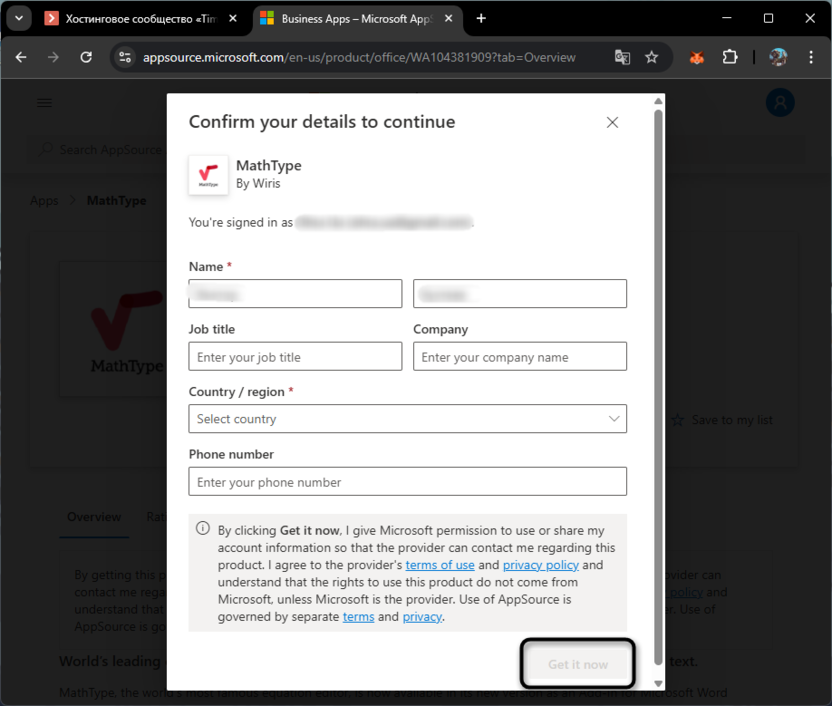The width and height of the screenshot is (832, 706).
Task: Click the AppSource account avatar icon
Action: (x=780, y=103)
